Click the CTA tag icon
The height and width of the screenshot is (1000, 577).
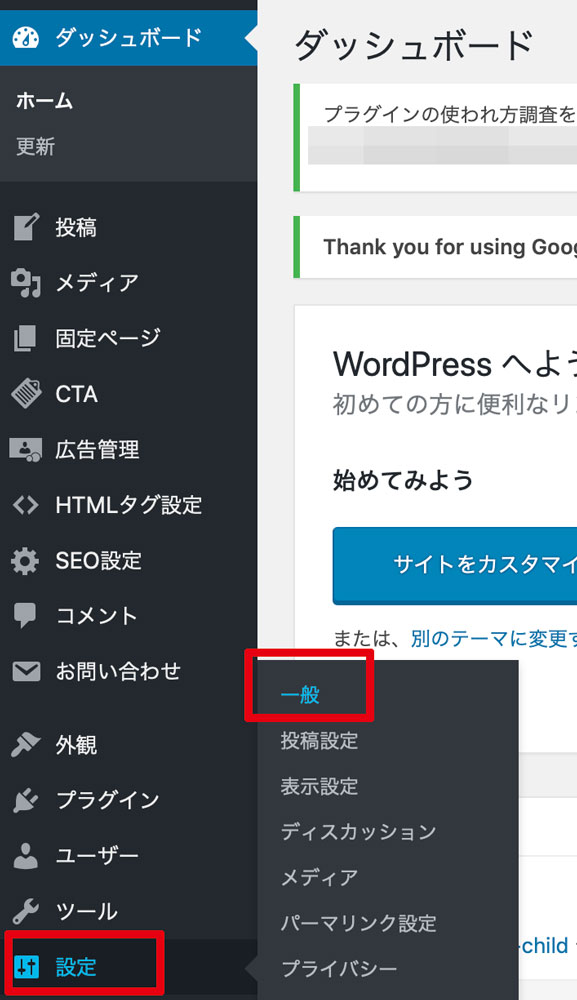coord(26,393)
